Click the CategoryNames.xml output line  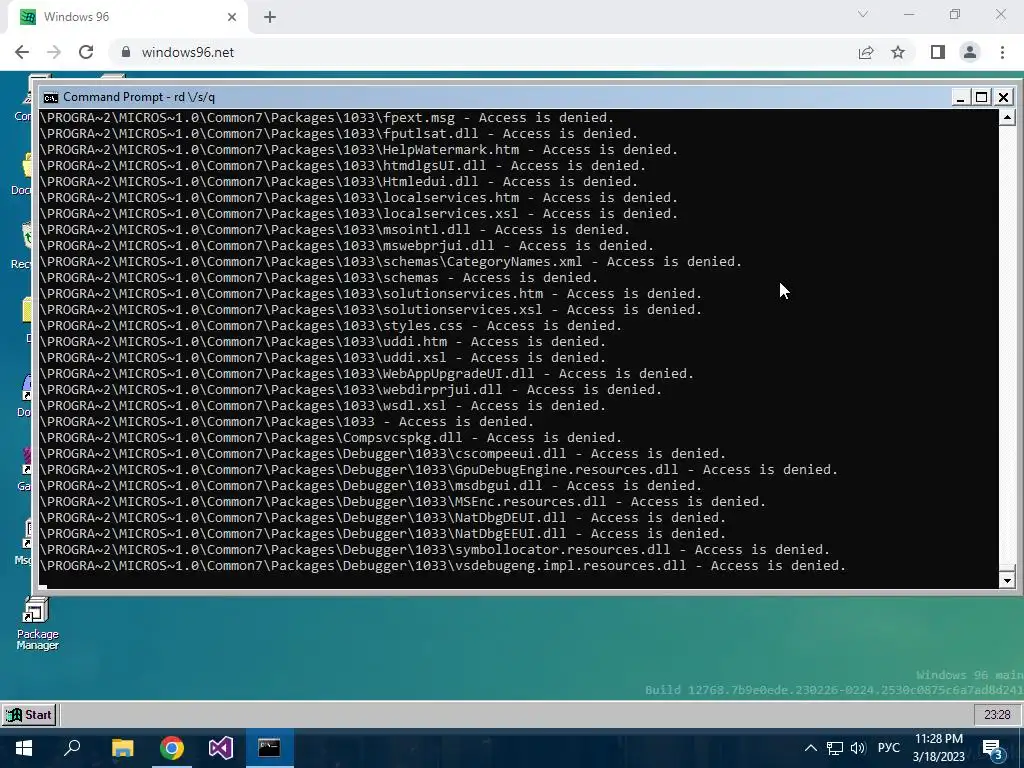391,261
